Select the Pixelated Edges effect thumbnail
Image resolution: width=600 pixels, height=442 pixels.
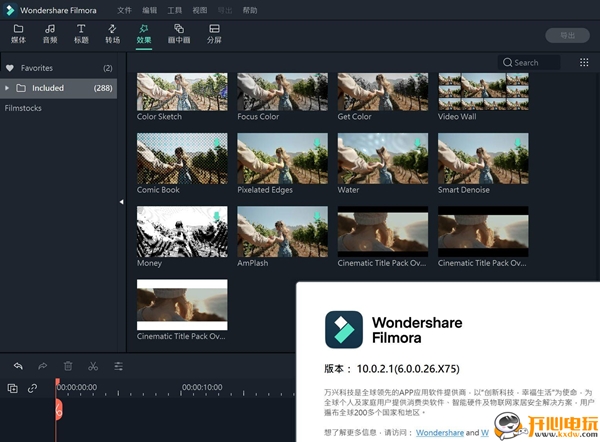point(282,158)
